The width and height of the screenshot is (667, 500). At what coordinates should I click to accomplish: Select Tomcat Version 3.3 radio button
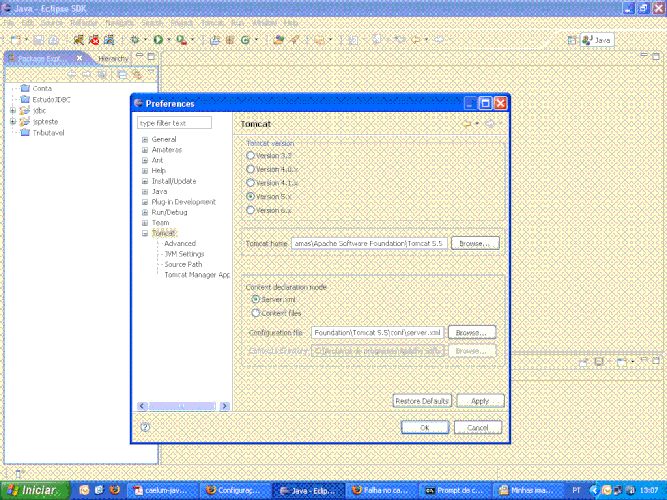pos(251,156)
